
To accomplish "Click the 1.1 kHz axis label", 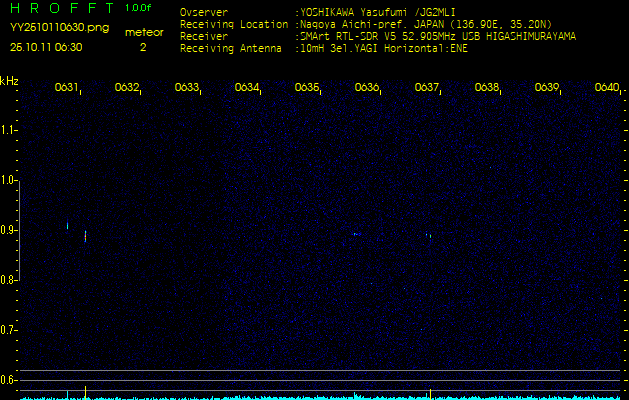I will tap(8, 130).
